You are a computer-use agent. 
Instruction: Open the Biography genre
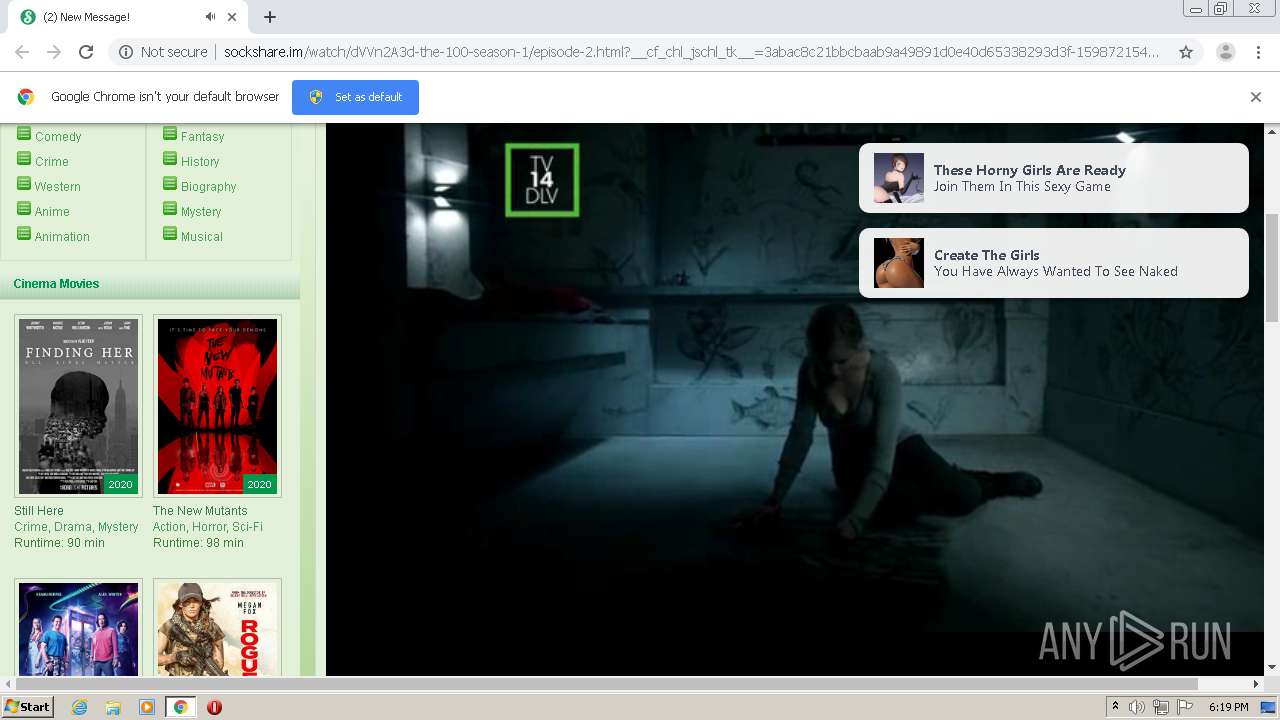(x=209, y=187)
